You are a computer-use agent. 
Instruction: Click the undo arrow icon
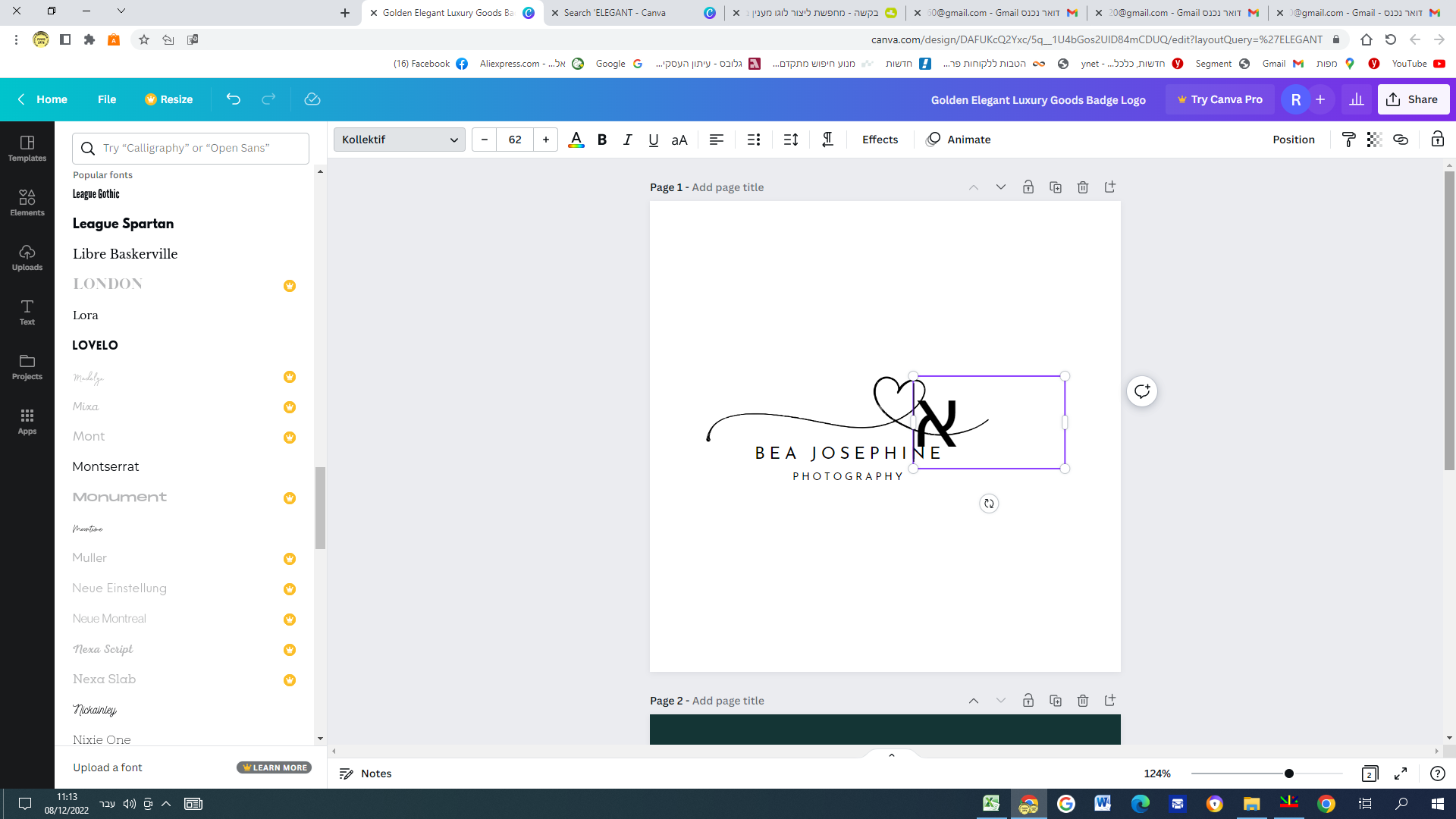click(x=234, y=99)
